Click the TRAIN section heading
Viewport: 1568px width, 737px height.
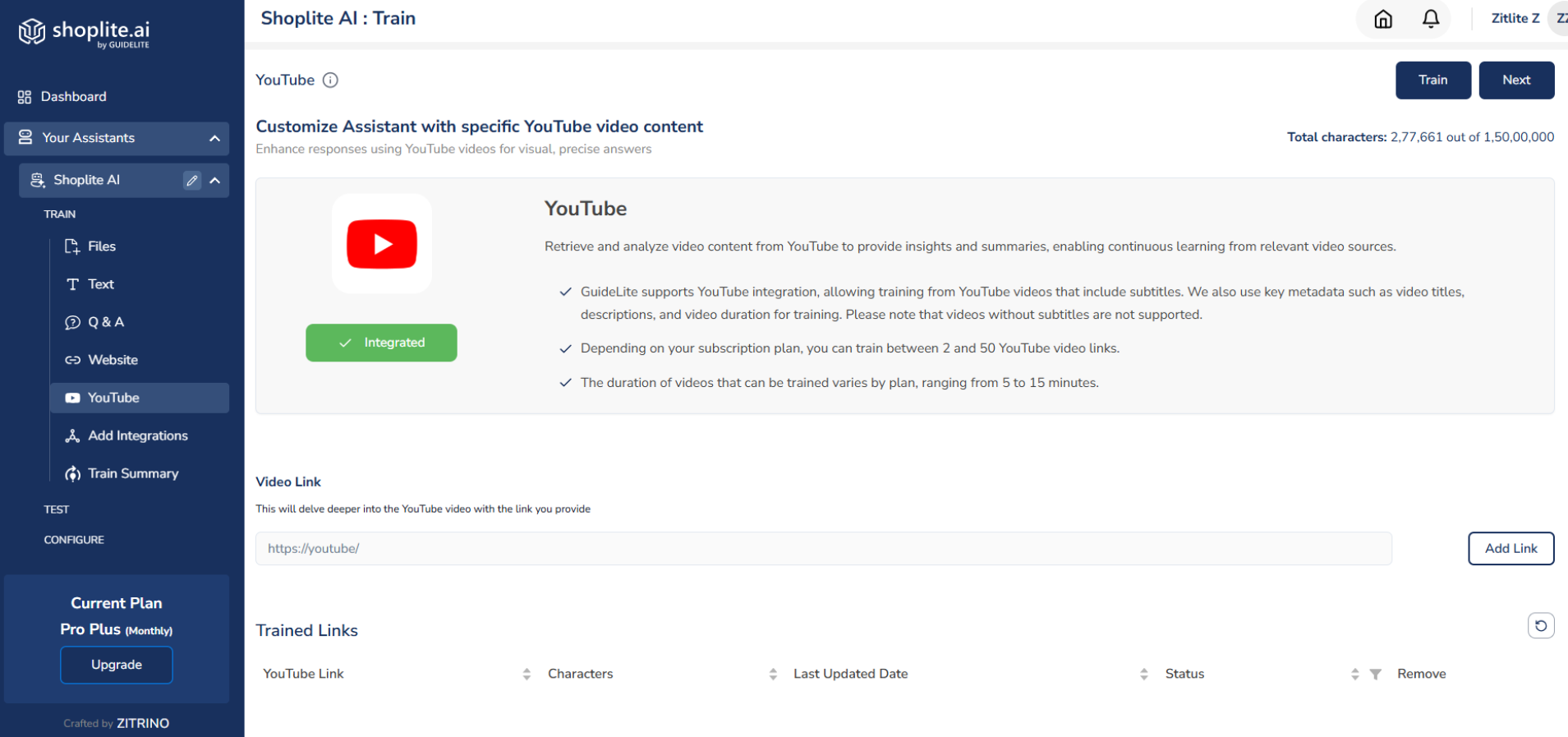point(60,214)
